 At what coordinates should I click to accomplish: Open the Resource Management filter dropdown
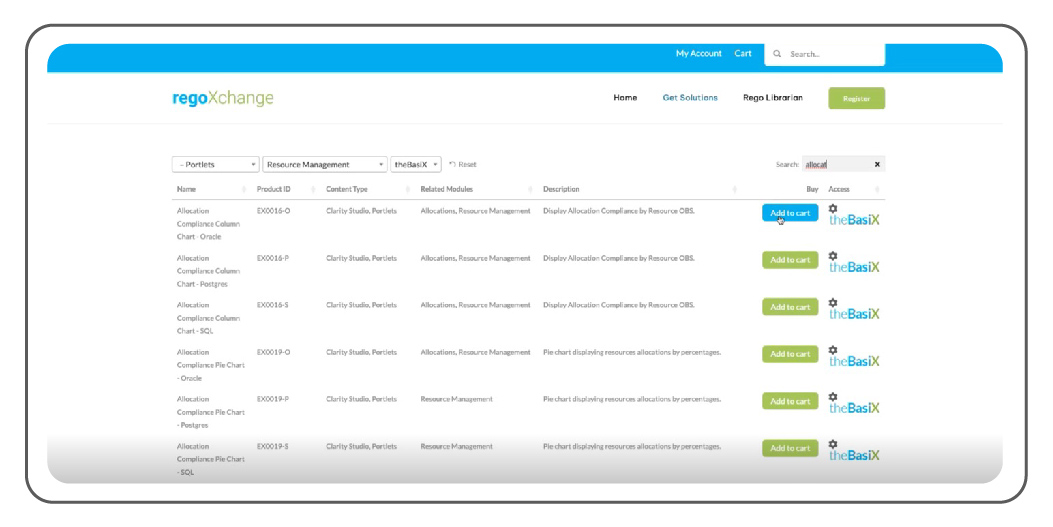pyautogui.click(x=325, y=164)
